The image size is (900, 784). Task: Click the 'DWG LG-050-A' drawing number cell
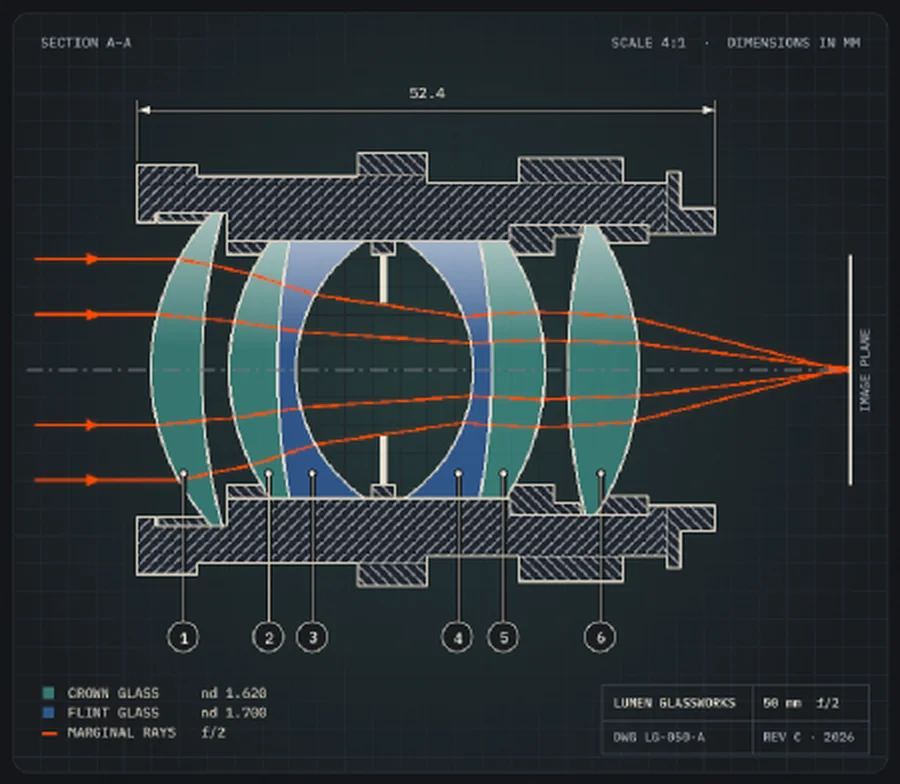677,737
